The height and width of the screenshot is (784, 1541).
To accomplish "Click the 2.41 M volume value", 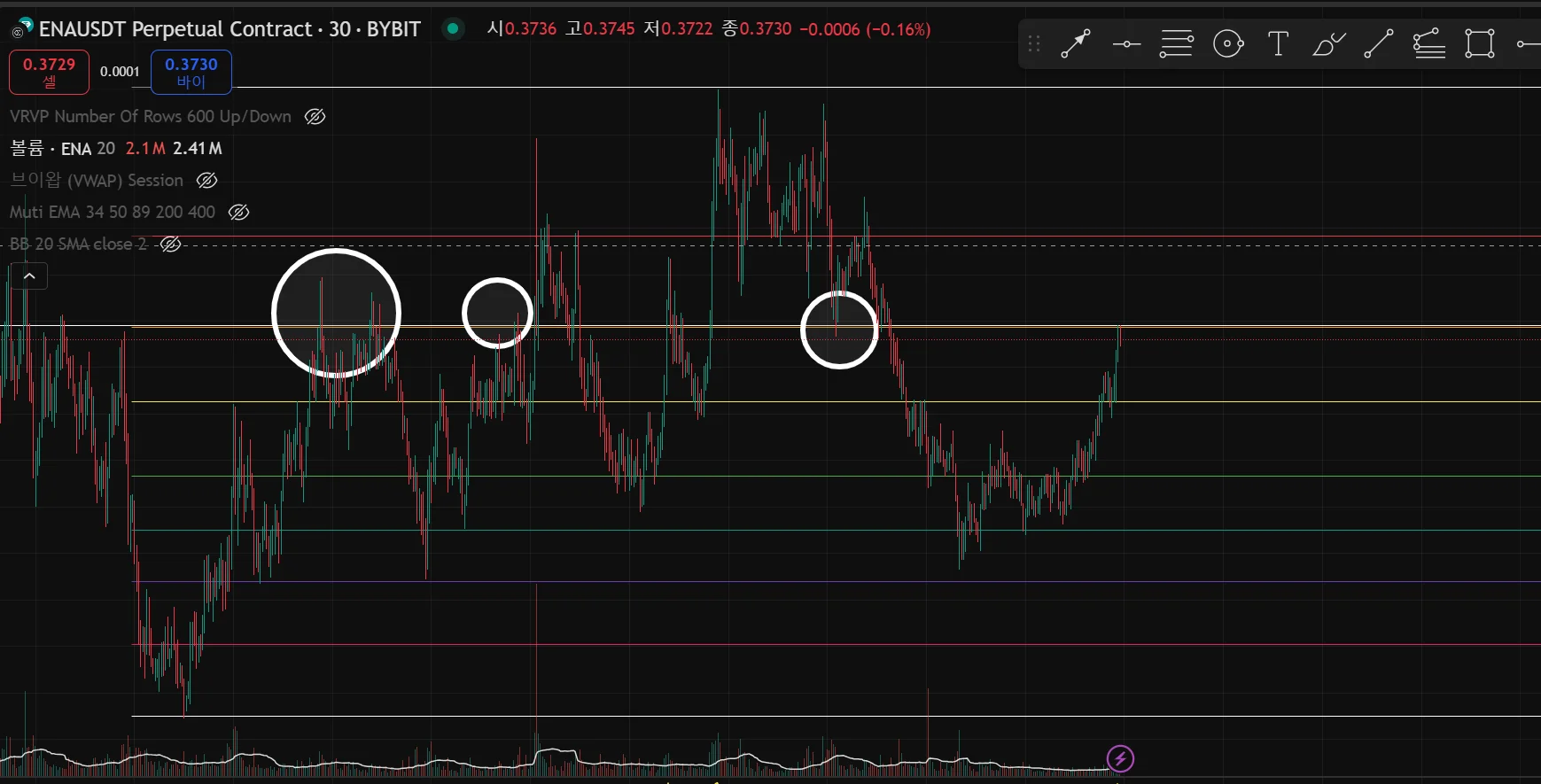I will pyautogui.click(x=198, y=148).
